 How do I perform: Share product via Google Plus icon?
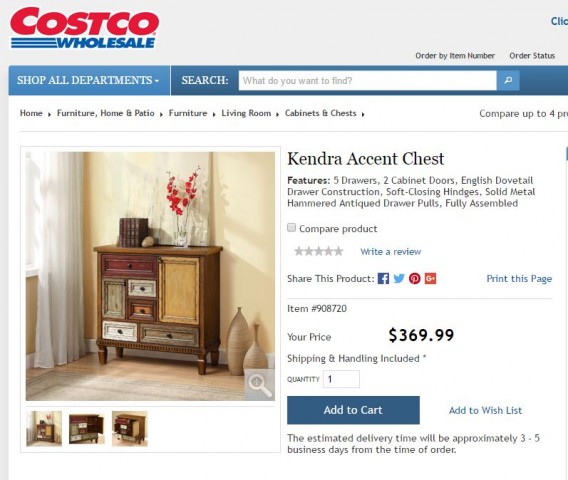(x=430, y=279)
